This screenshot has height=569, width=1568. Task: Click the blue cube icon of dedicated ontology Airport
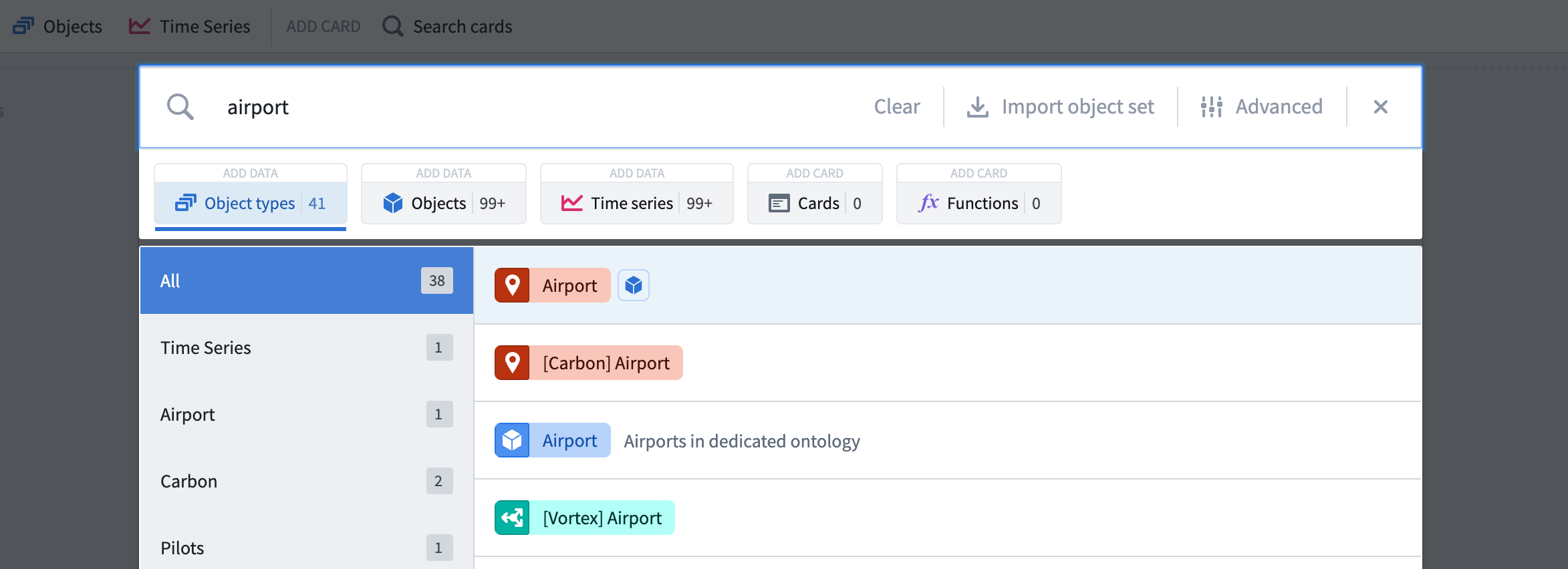click(x=512, y=440)
